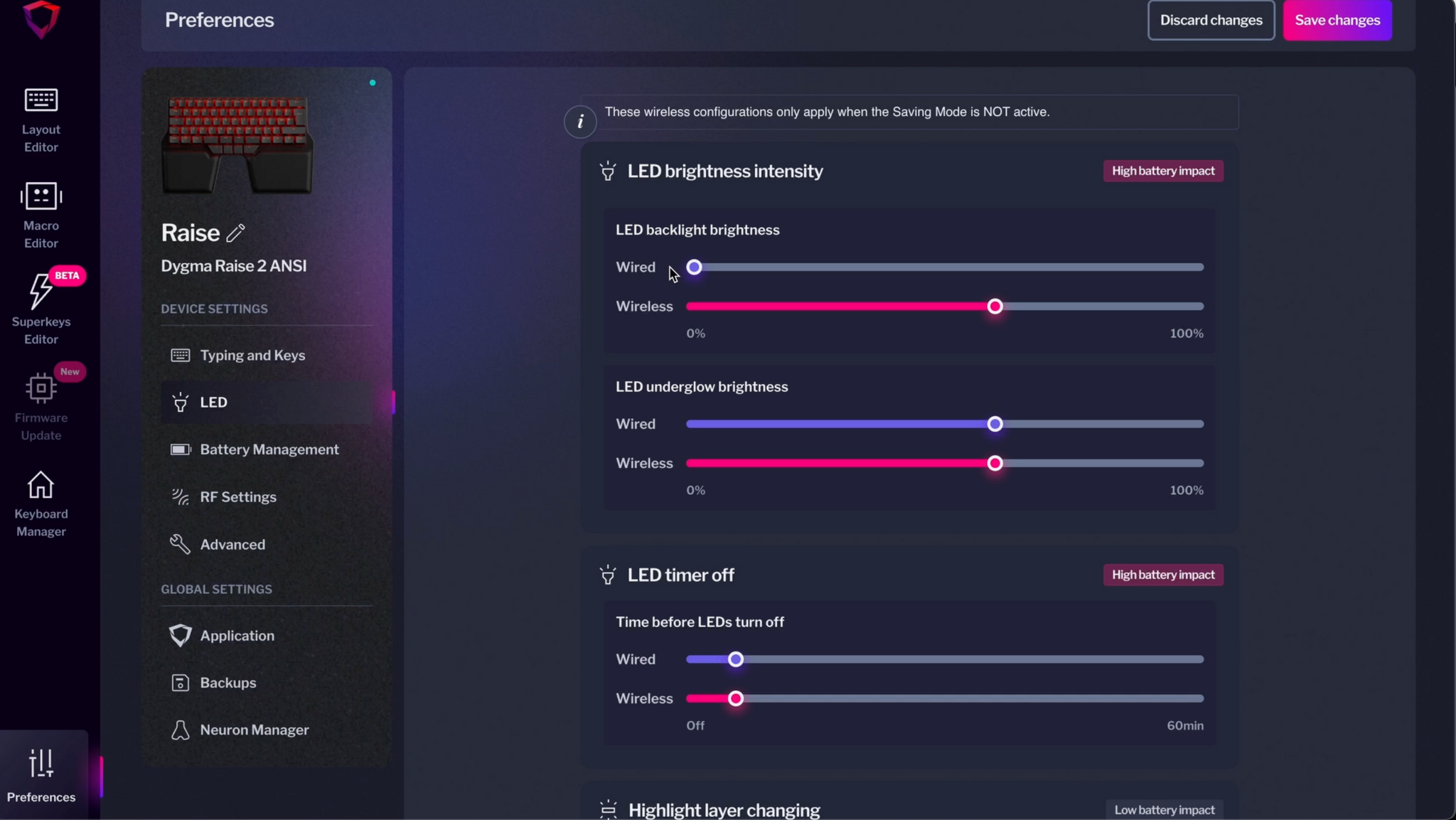Viewport: 1456px width, 820px height.
Task: Open Neuron Manager settings
Action: pyautogui.click(x=254, y=730)
